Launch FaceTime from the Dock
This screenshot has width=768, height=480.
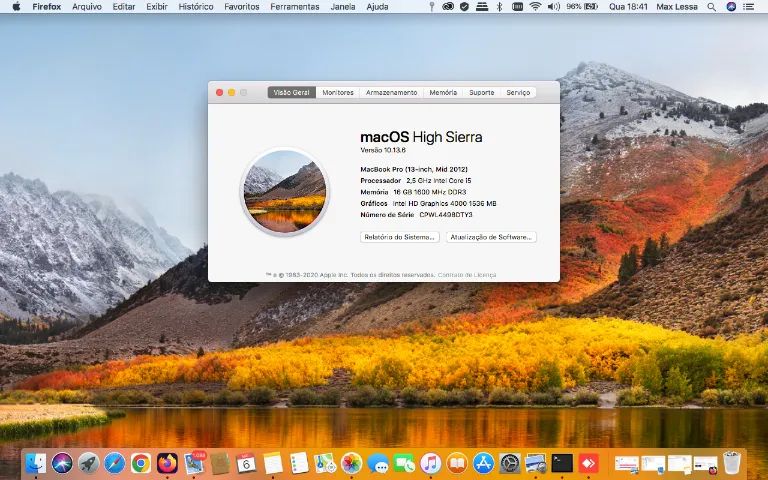pyautogui.click(x=404, y=463)
